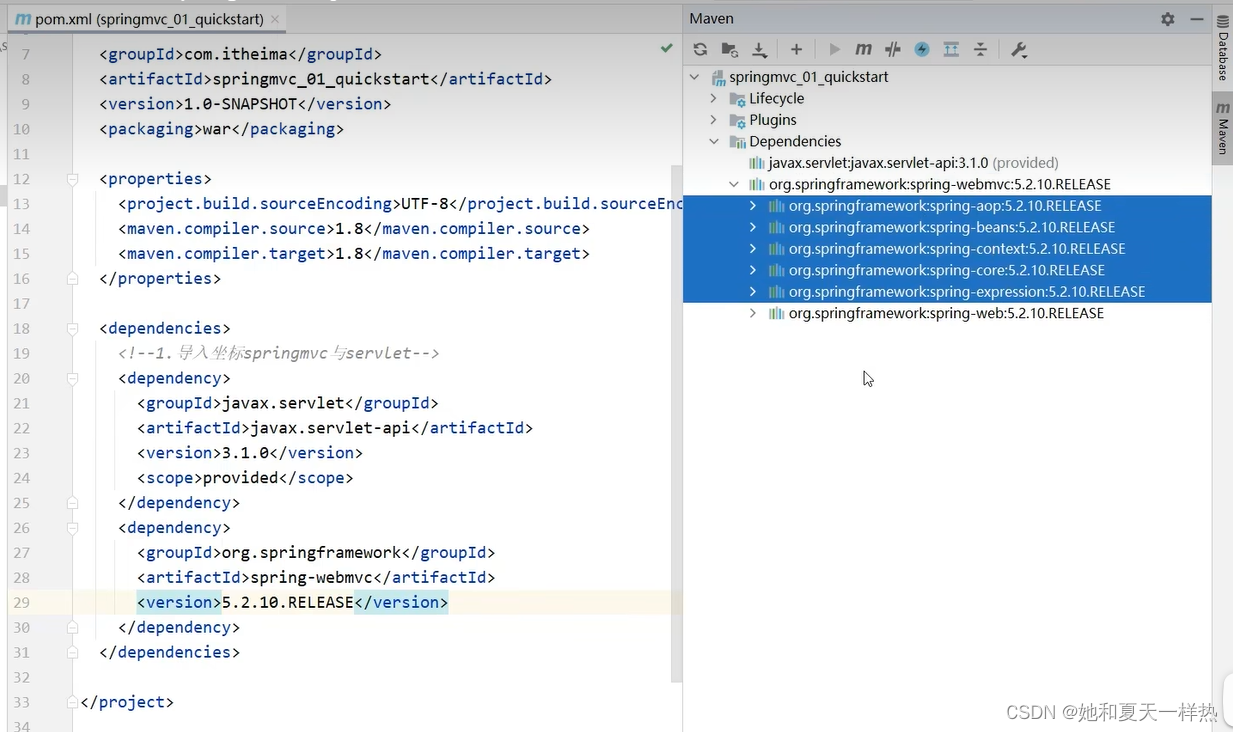Click the Maven side tab
The height and width of the screenshot is (732, 1233).
(x=1222, y=128)
